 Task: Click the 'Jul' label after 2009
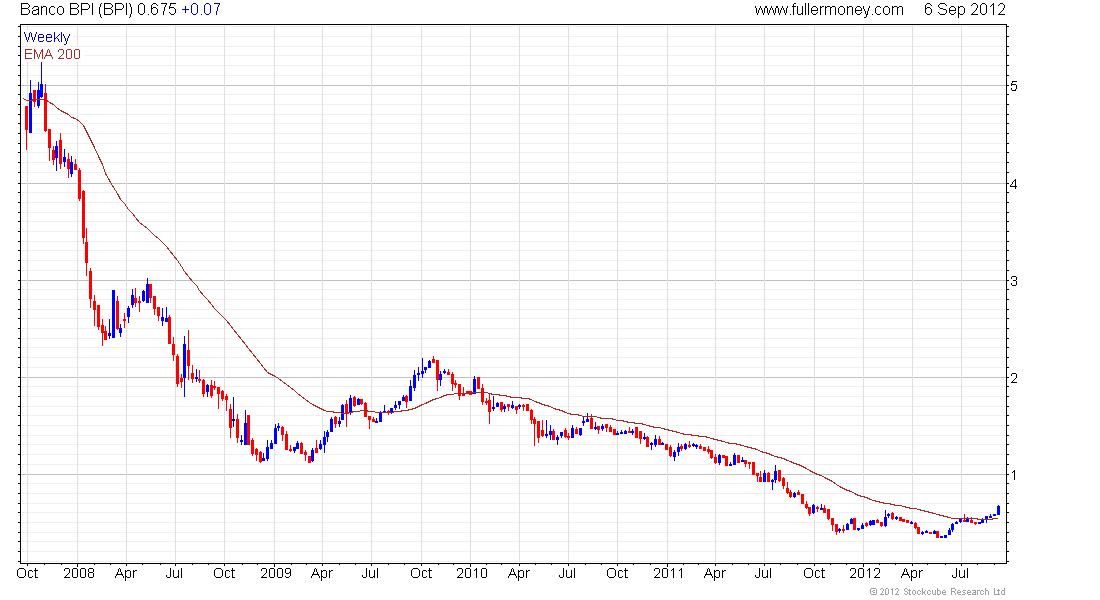370,573
